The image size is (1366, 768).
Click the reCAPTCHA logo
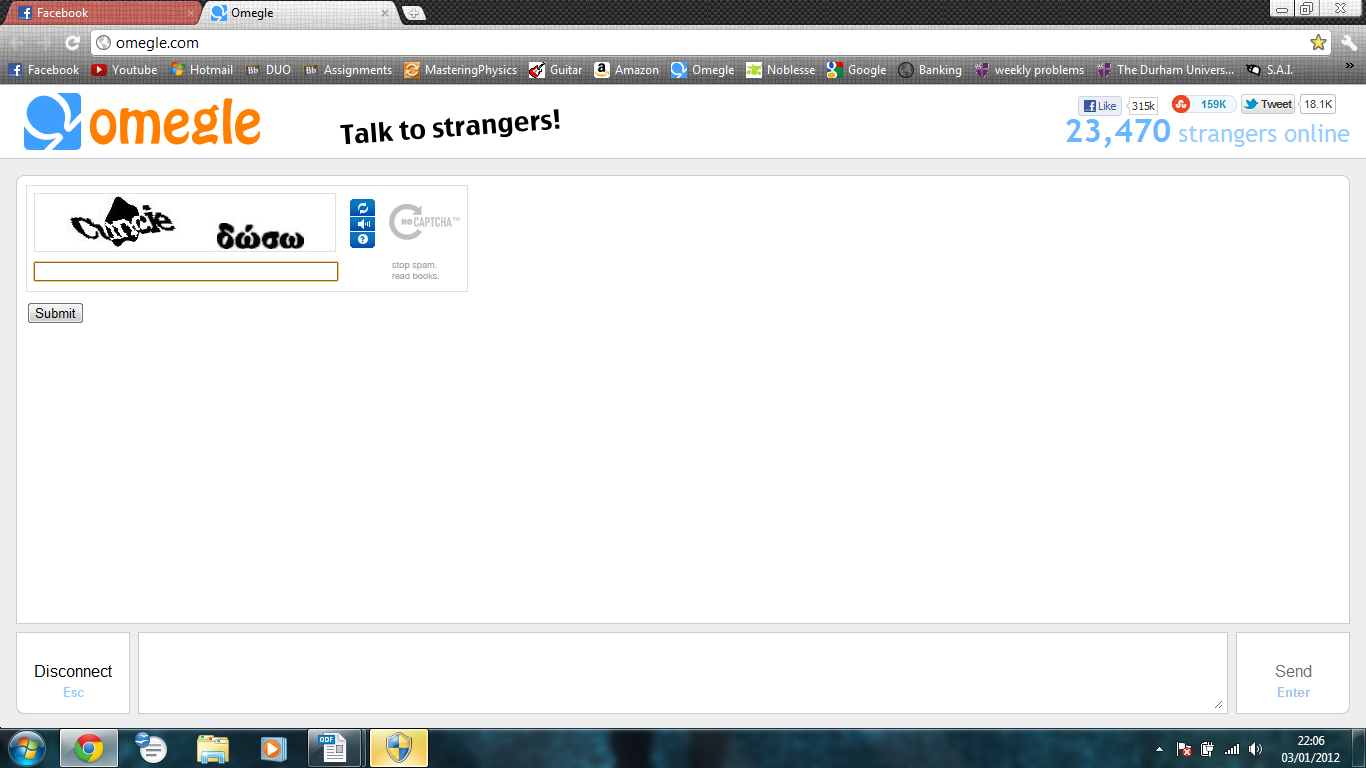tap(424, 222)
